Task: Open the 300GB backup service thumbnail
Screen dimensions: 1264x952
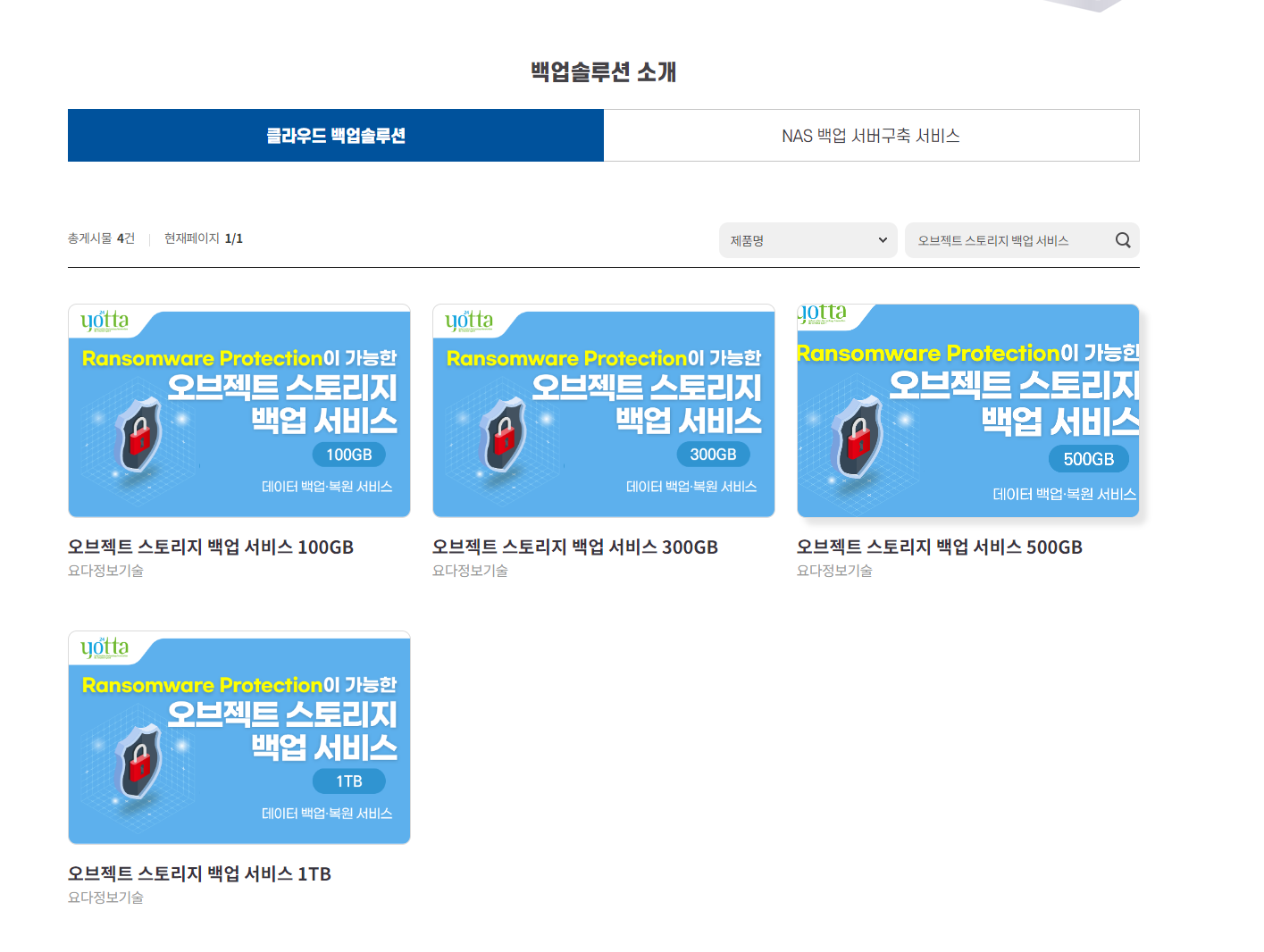Action: pyautogui.click(x=604, y=411)
